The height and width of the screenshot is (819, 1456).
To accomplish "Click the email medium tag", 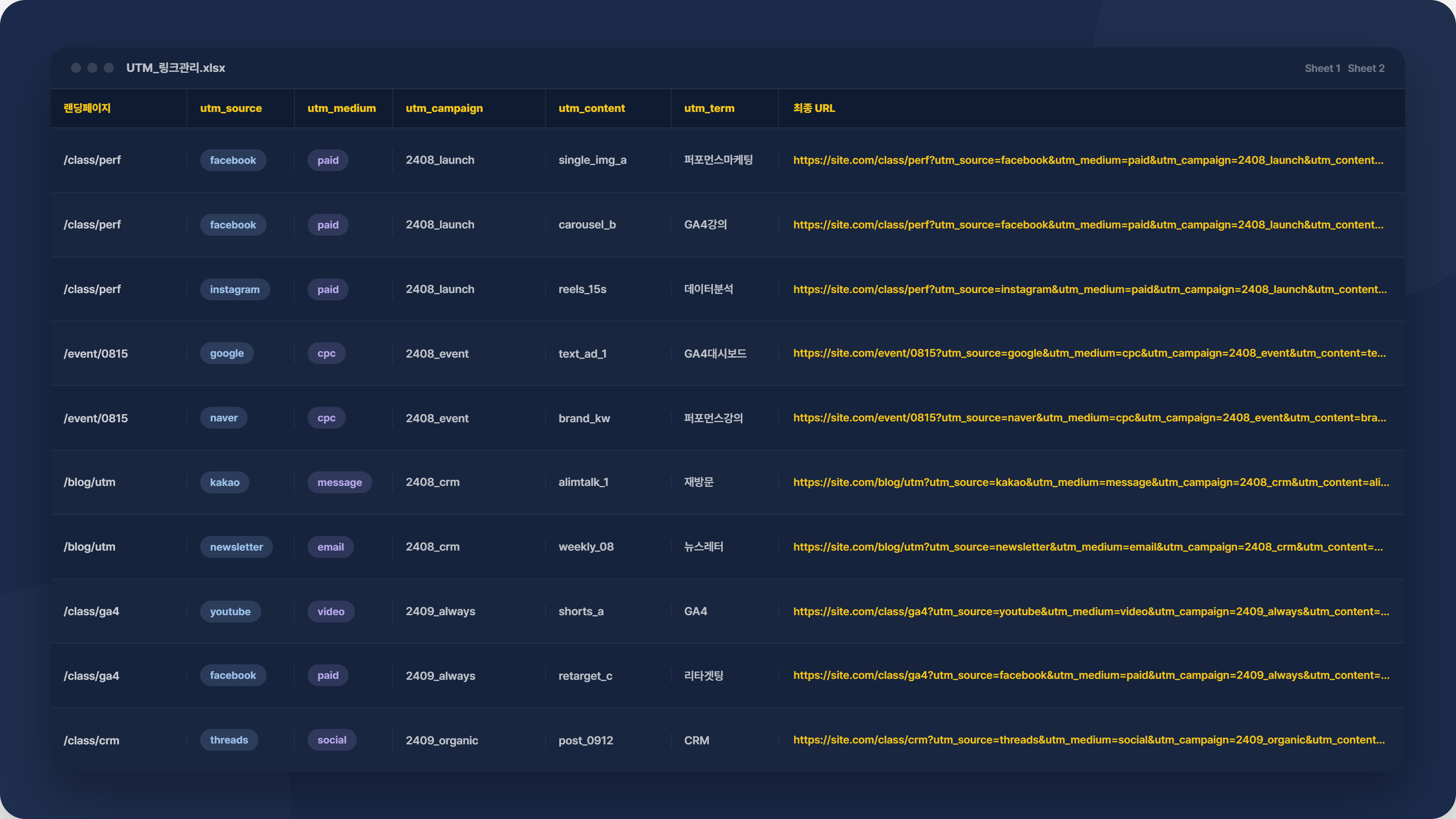I will pos(331,546).
